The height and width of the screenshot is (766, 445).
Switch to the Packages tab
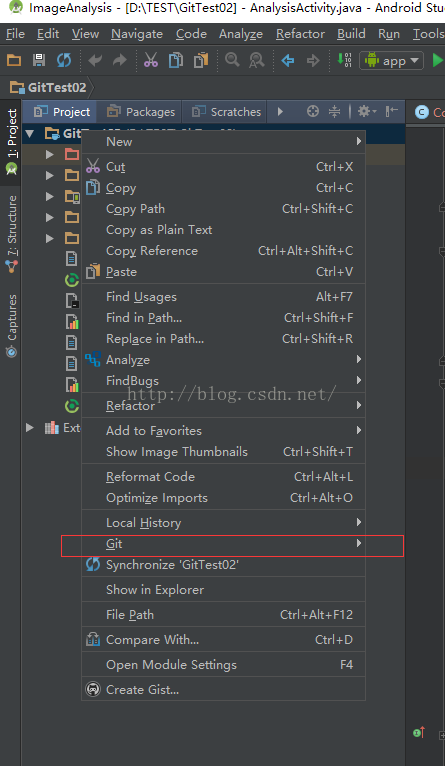pos(140,112)
